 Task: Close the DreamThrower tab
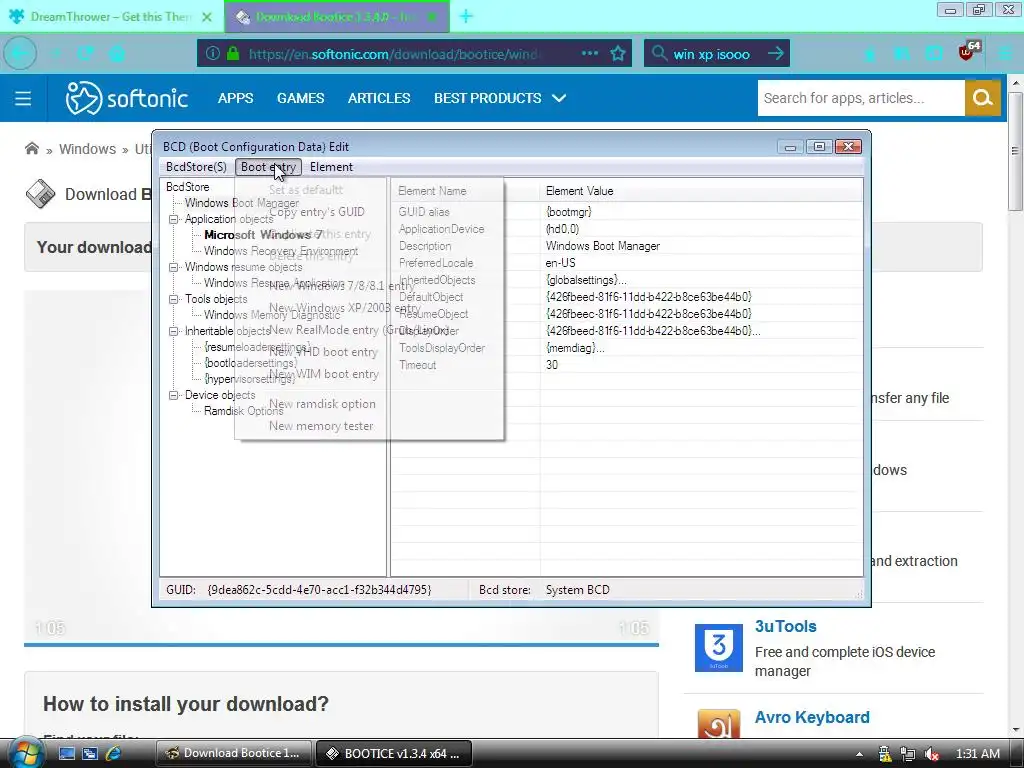(207, 17)
